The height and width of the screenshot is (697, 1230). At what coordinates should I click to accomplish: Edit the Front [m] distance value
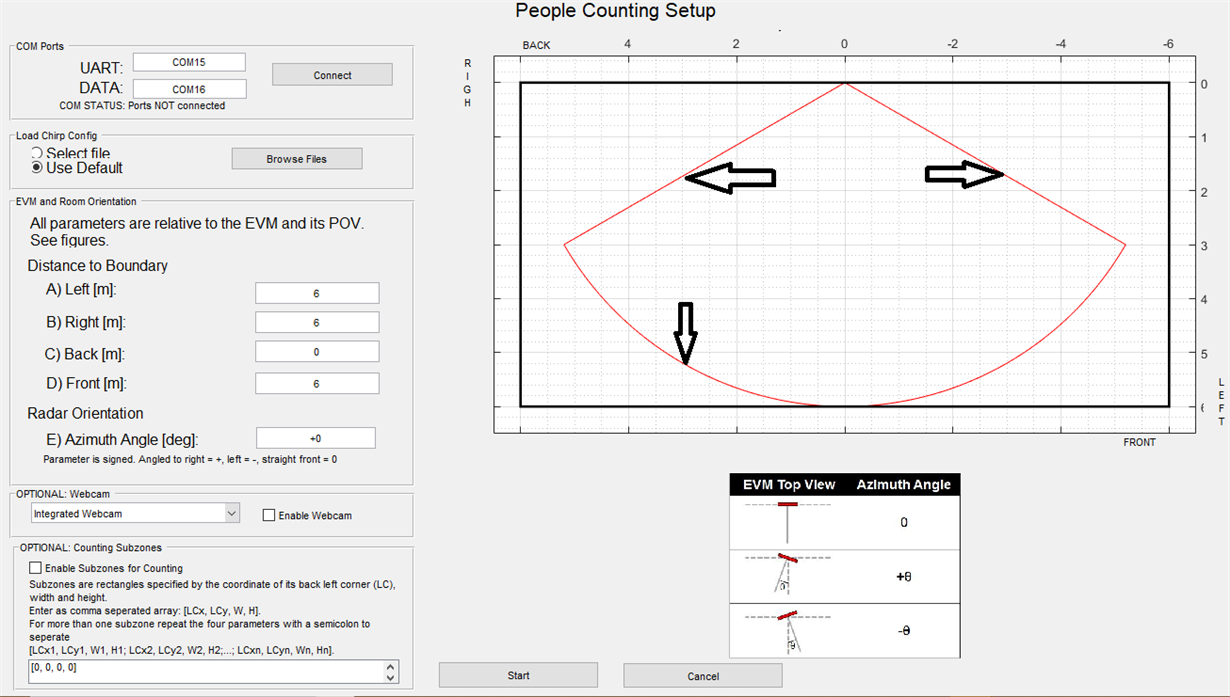pos(317,383)
